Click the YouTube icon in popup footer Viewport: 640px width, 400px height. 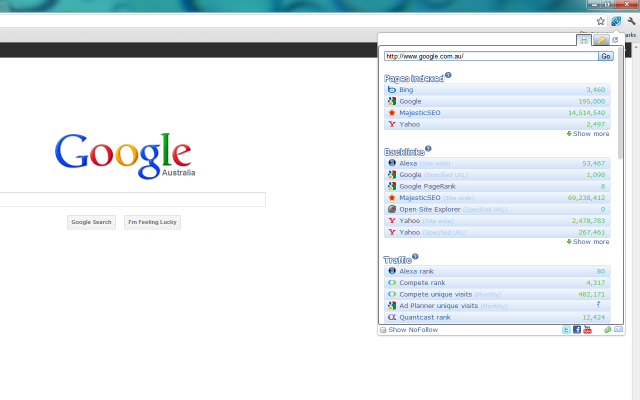[587, 330]
